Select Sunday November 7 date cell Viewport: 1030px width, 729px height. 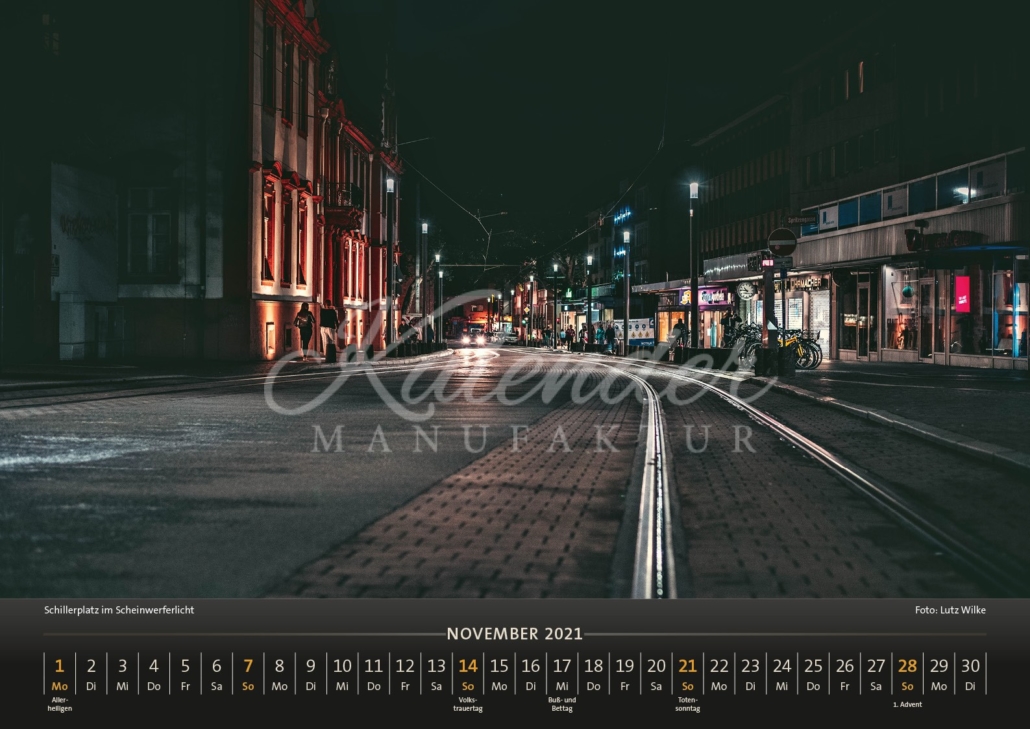pos(248,674)
